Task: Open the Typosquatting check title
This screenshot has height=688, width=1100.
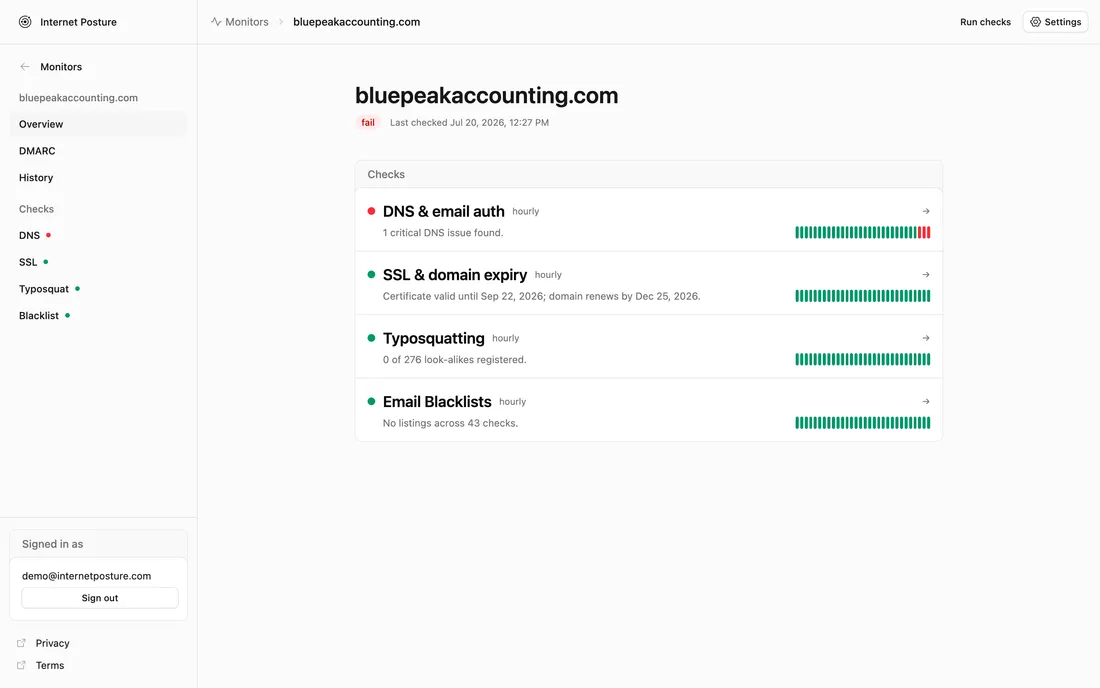Action: point(434,338)
